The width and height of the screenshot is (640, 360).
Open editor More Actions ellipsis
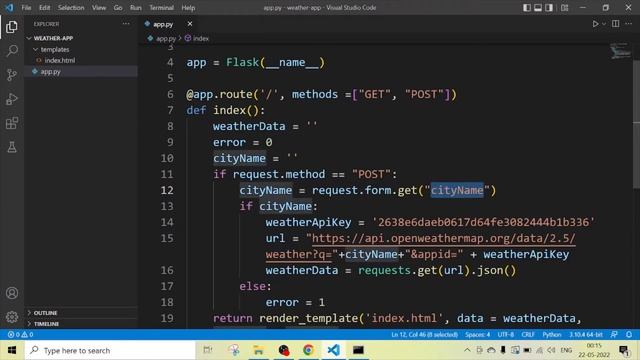click(628, 24)
